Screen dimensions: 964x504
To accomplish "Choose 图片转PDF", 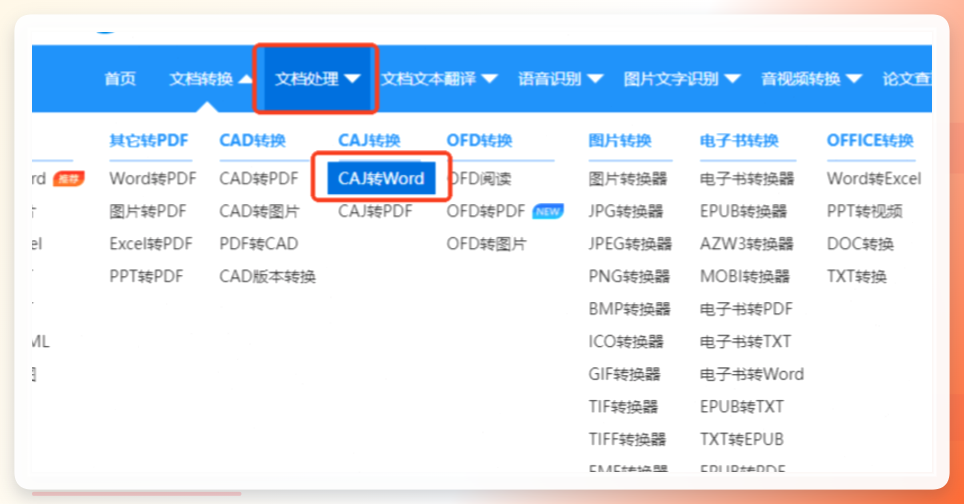I will point(148,211).
